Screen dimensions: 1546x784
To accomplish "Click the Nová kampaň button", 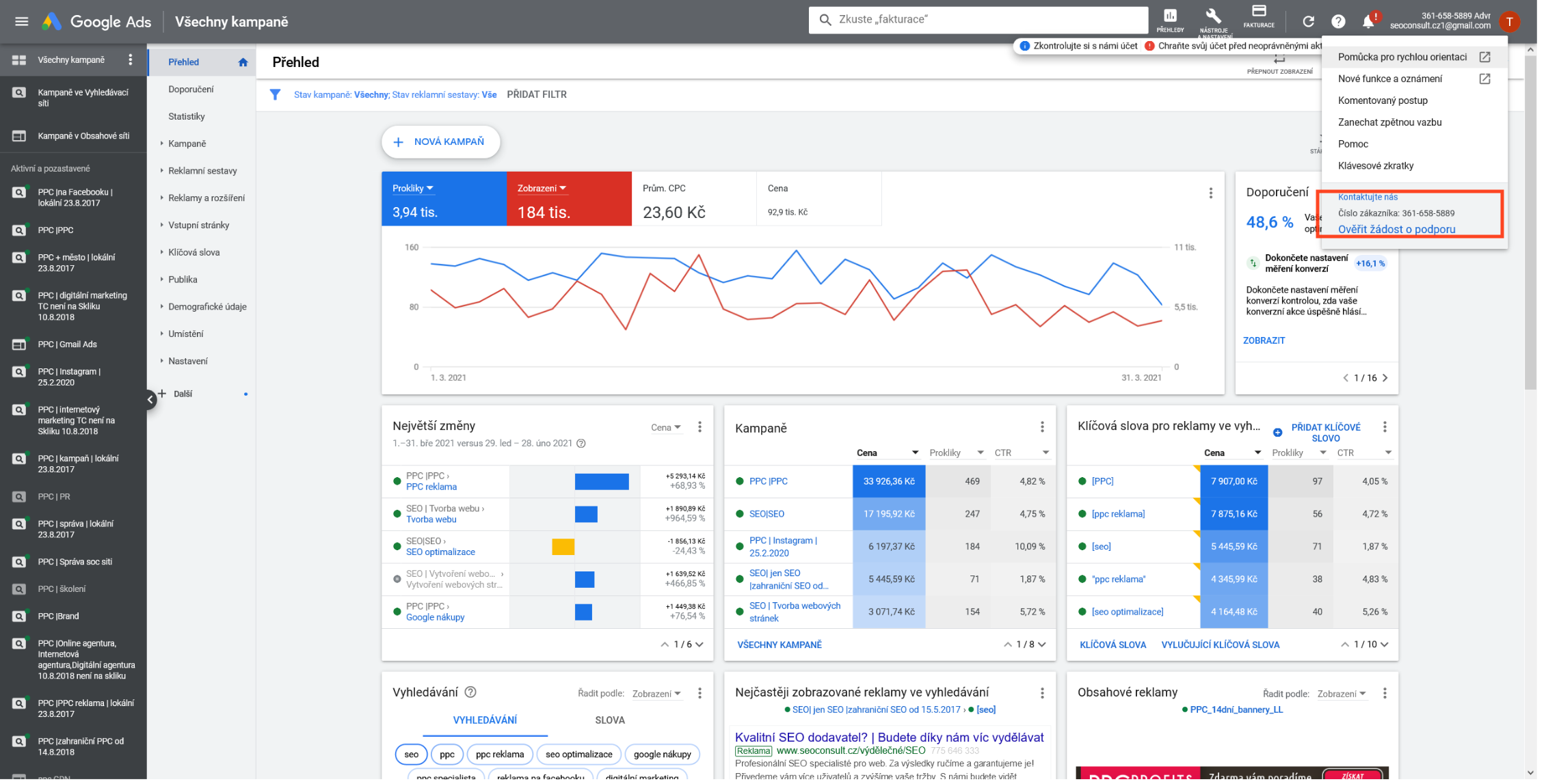I will pos(443,142).
